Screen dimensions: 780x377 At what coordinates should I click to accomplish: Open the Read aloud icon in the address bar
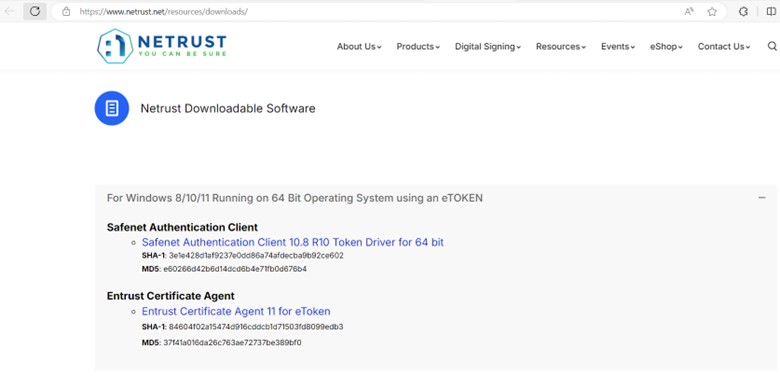689,11
